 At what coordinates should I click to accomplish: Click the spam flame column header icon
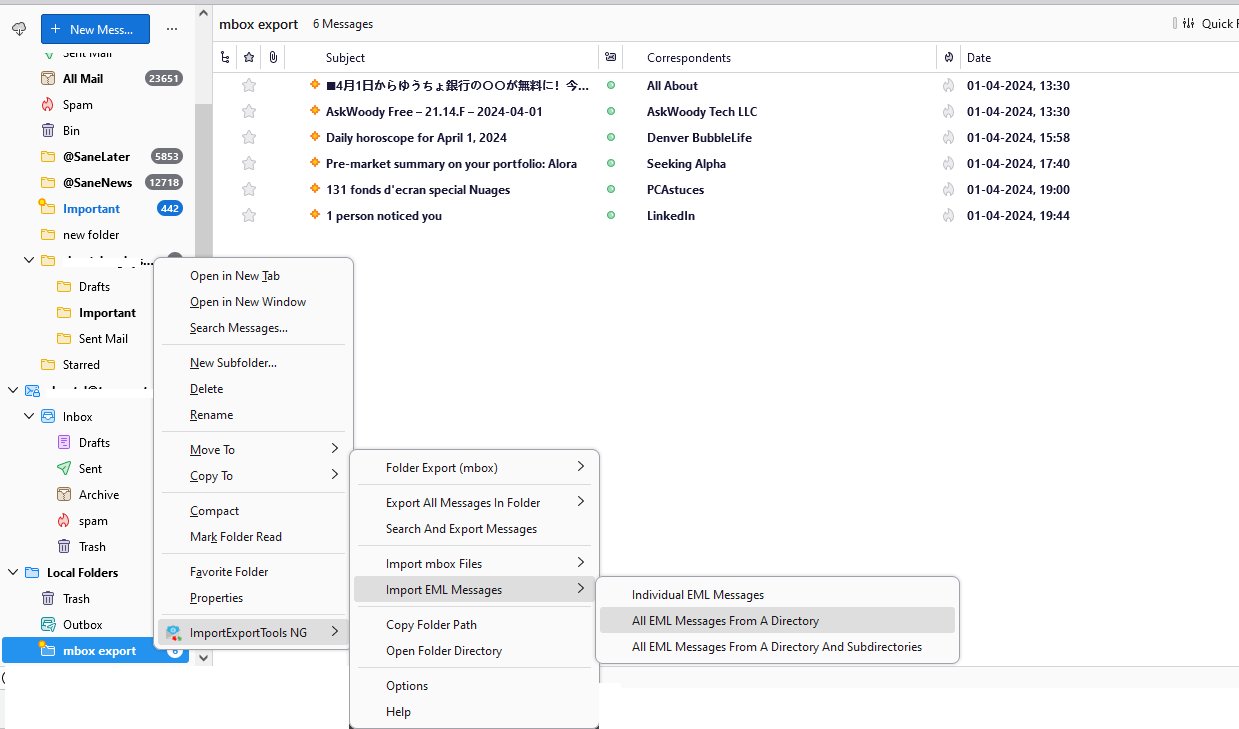(948, 58)
